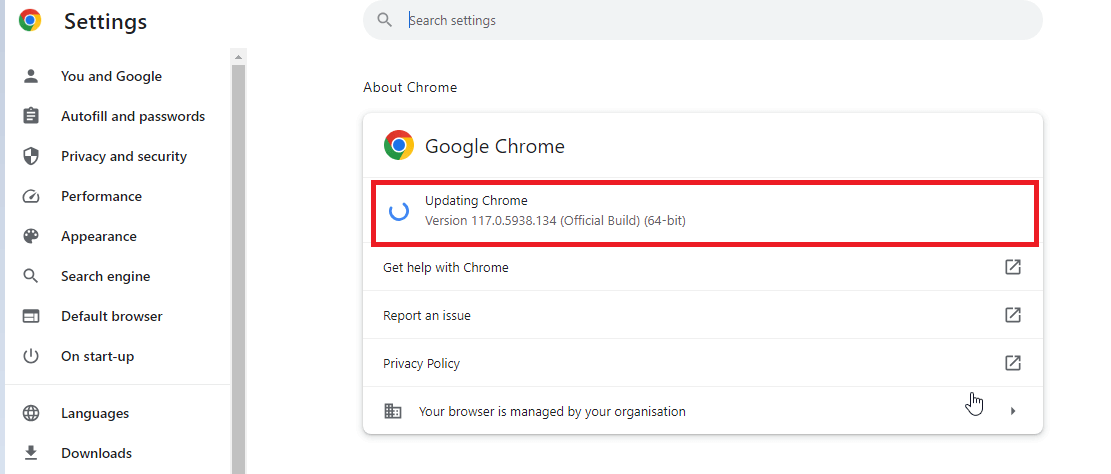Open external link icon for Report an issue

pos(1013,315)
